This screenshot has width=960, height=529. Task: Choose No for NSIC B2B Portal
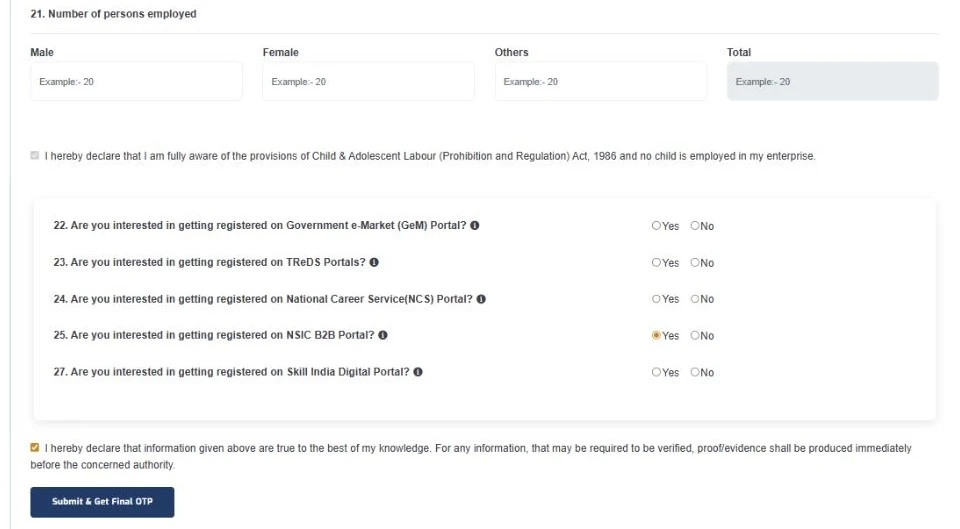tap(695, 336)
